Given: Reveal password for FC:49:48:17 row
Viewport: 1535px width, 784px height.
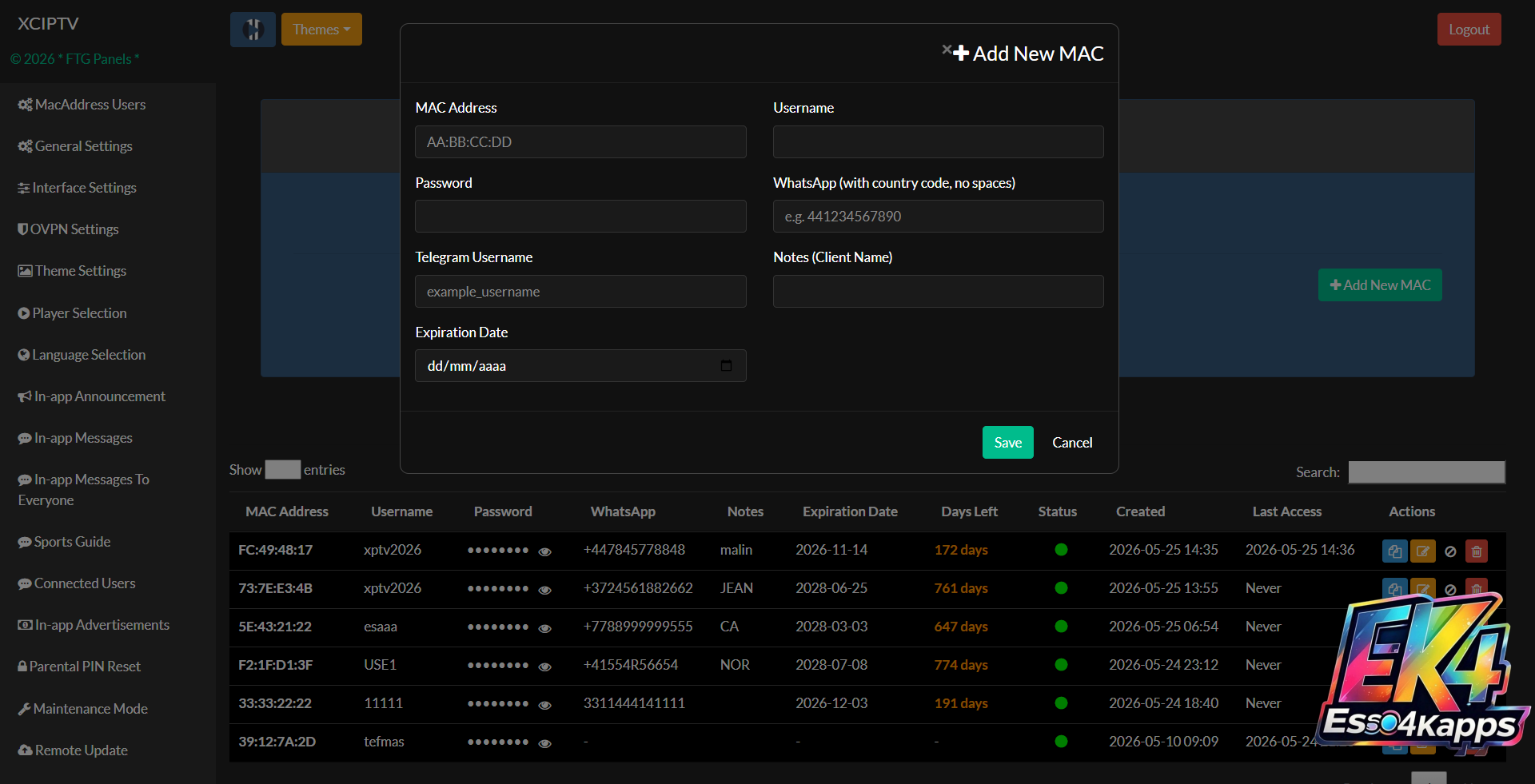Looking at the screenshot, I should tap(545, 551).
